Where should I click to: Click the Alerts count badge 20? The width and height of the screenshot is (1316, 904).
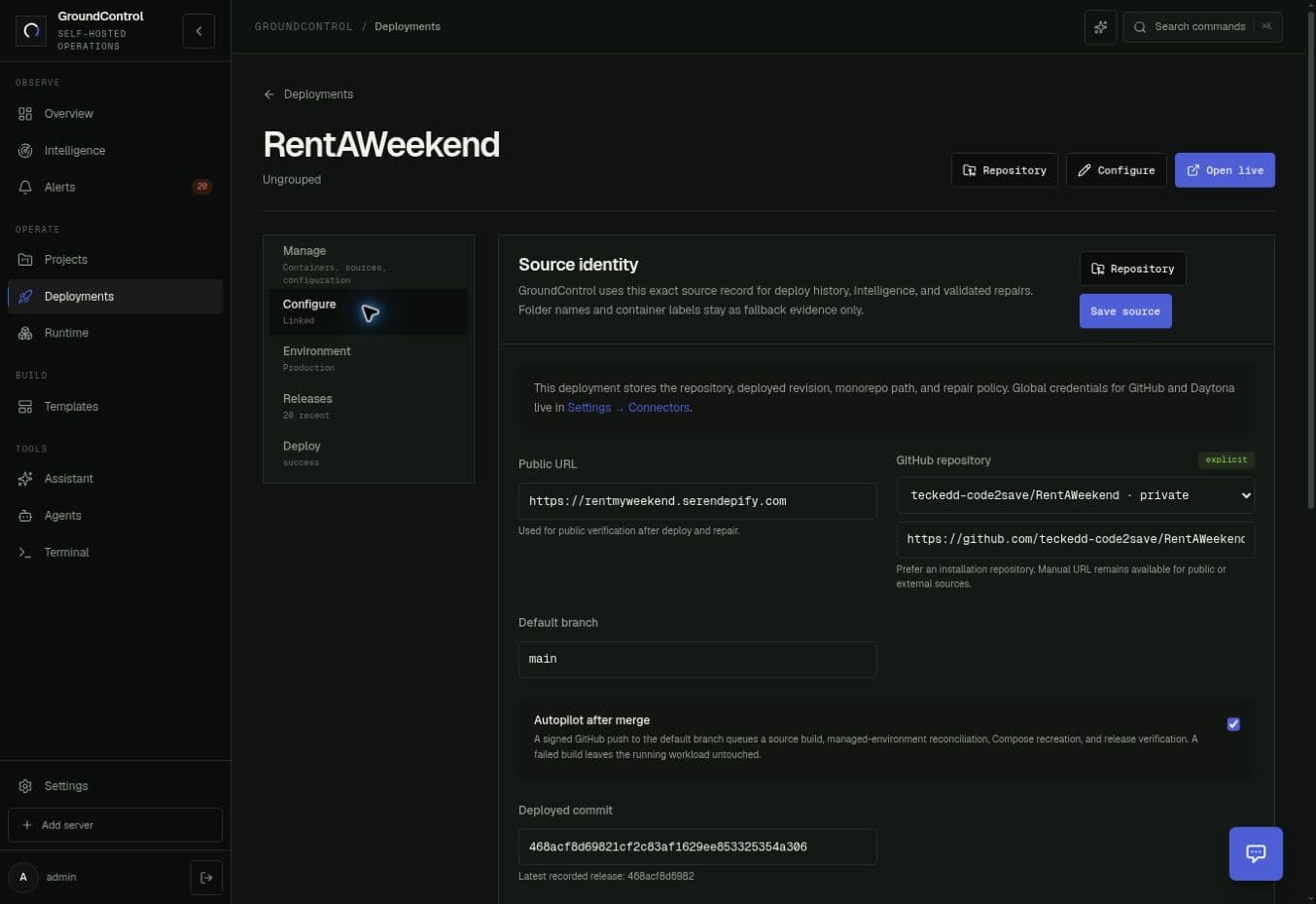201,187
